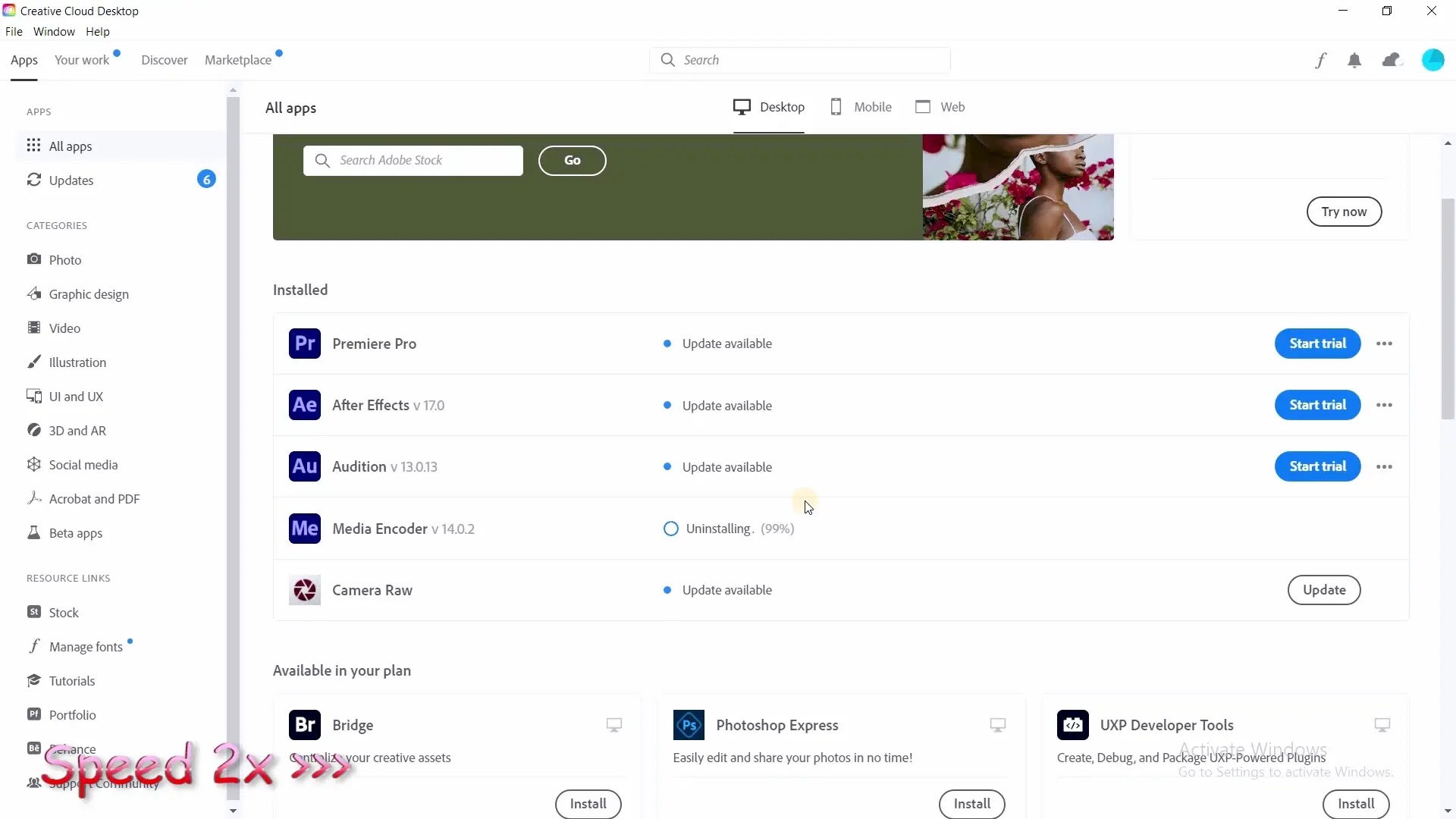The height and width of the screenshot is (819, 1456).
Task: Click the Premiere Pro app icon
Action: (x=304, y=344)
